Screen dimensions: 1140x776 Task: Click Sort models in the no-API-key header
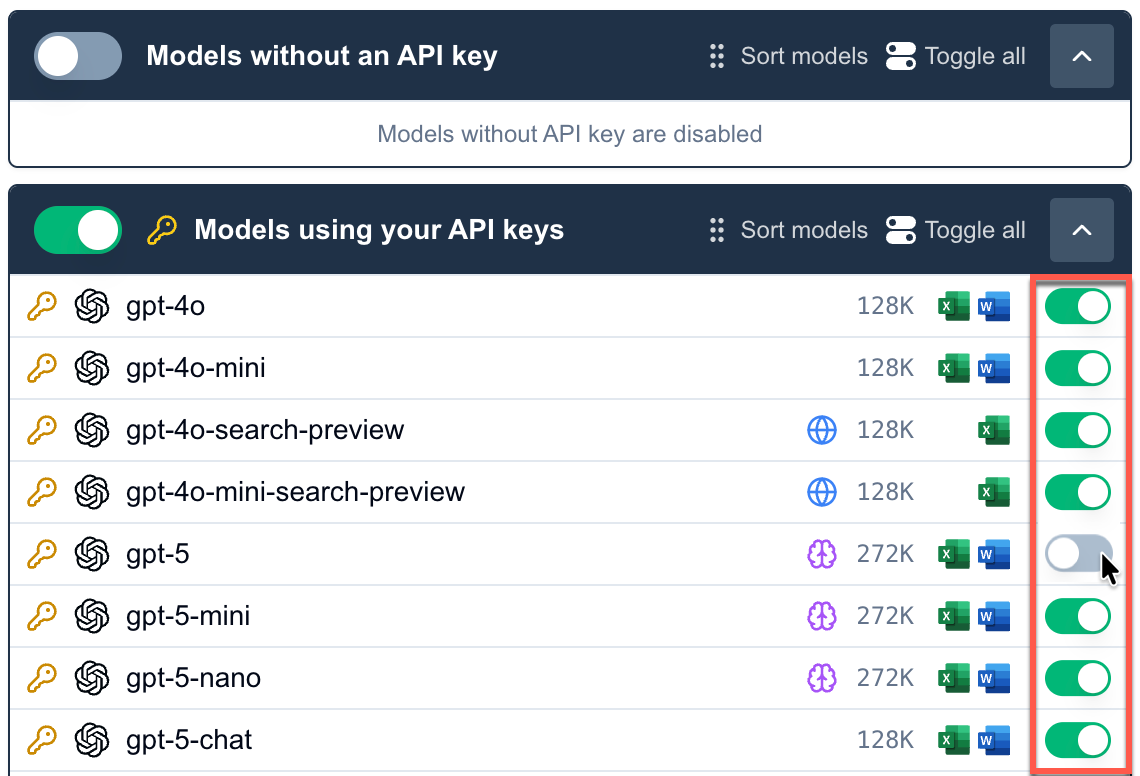(x=788, y=56)
